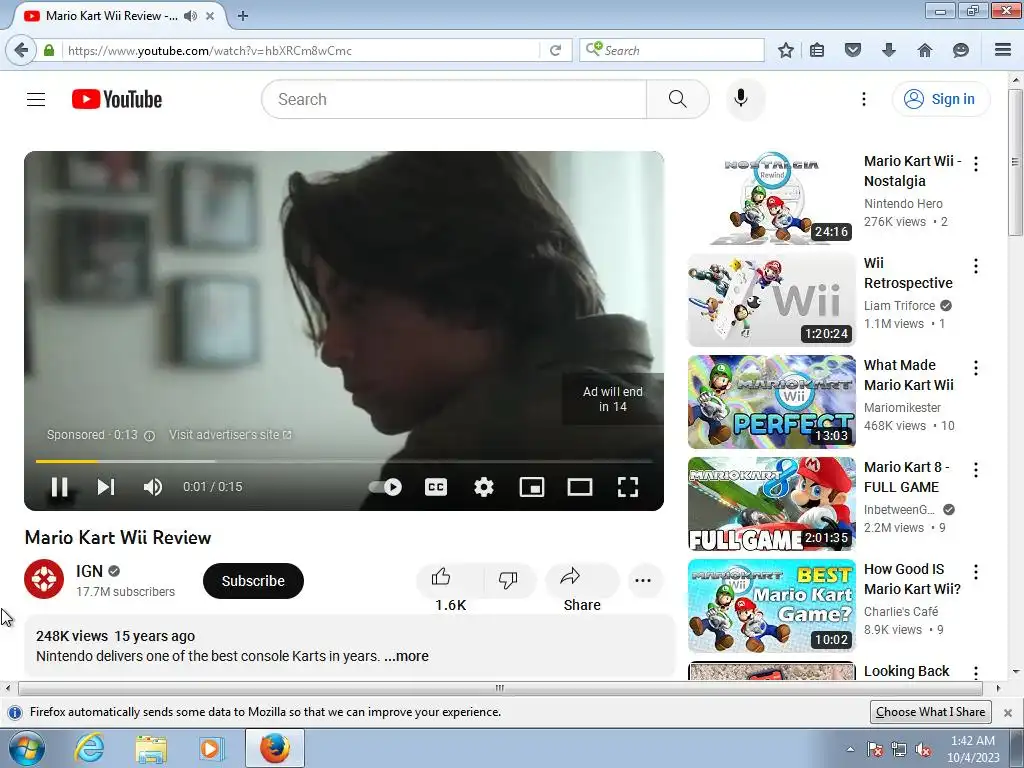This screenshot has width=1024, height=768.
Task: Show bookmarks list in Firefox toolbar
Action: coord(817,50)
